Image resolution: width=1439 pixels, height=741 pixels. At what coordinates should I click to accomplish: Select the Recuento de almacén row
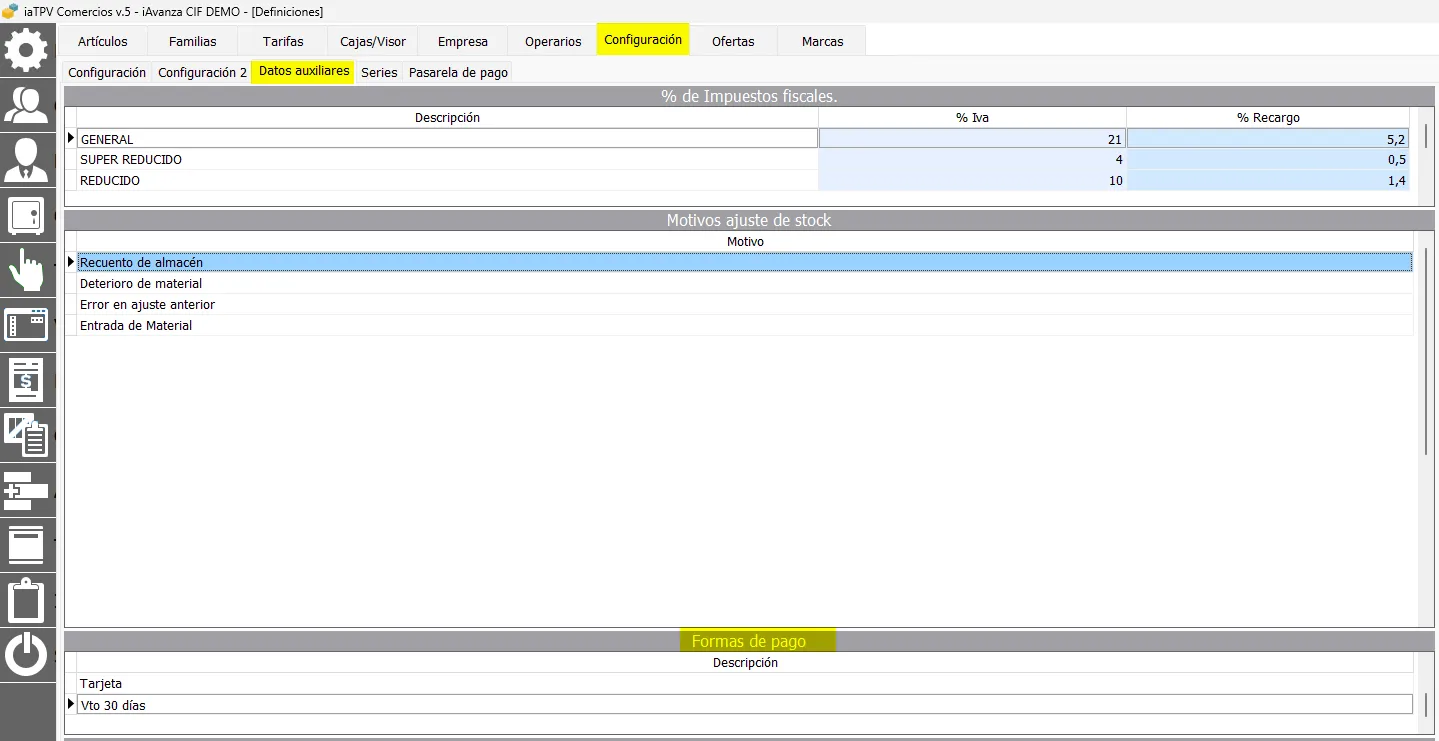pos(745,262)
